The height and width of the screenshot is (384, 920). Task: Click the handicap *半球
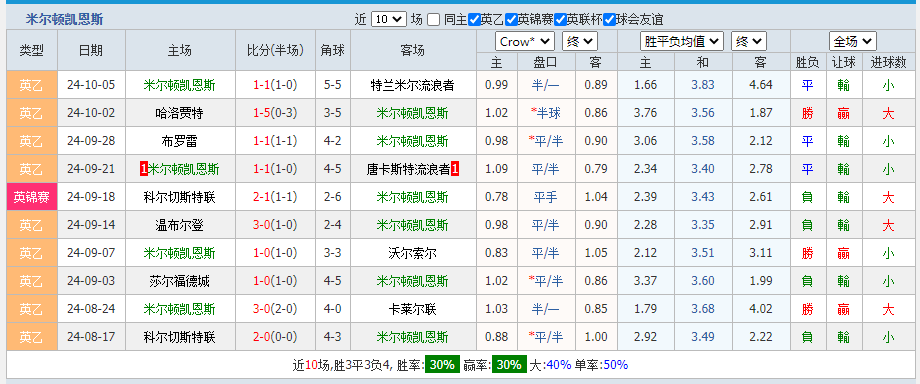tap(545, 113)
